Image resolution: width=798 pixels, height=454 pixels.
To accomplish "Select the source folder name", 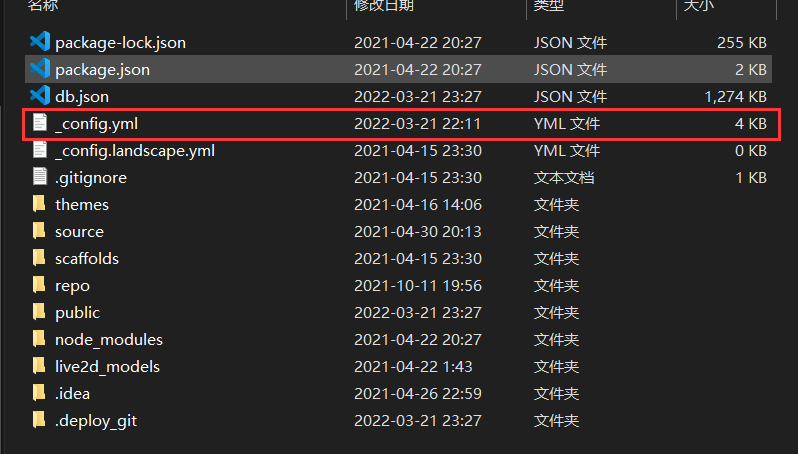I will coord(80,232).
